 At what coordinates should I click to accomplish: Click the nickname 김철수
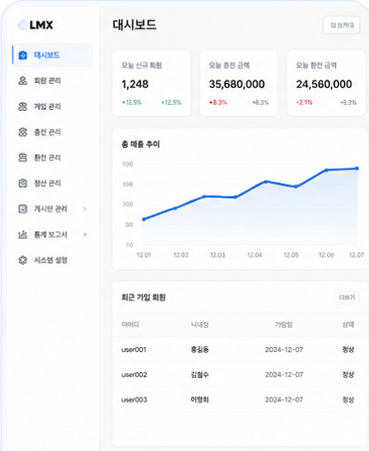200,375
